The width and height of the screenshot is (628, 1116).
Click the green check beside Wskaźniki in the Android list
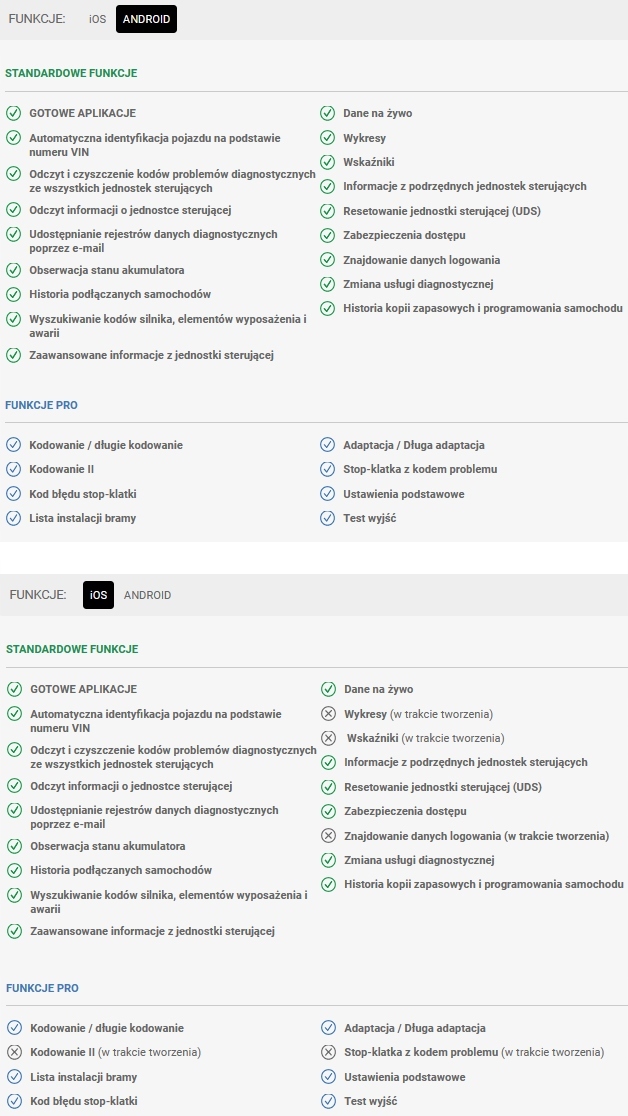coord(327,162)
